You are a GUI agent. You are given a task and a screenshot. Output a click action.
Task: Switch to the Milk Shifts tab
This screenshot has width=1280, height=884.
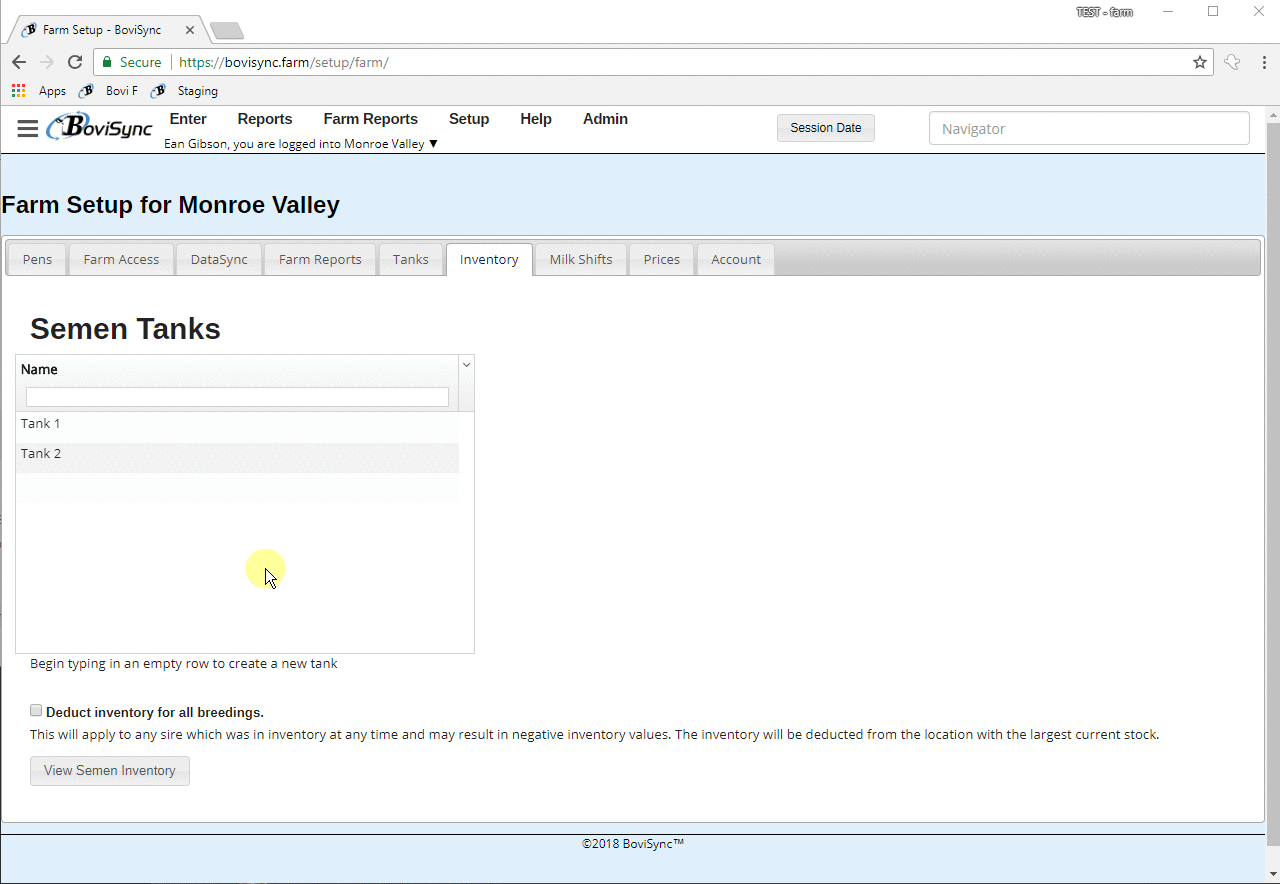[581, 259]
